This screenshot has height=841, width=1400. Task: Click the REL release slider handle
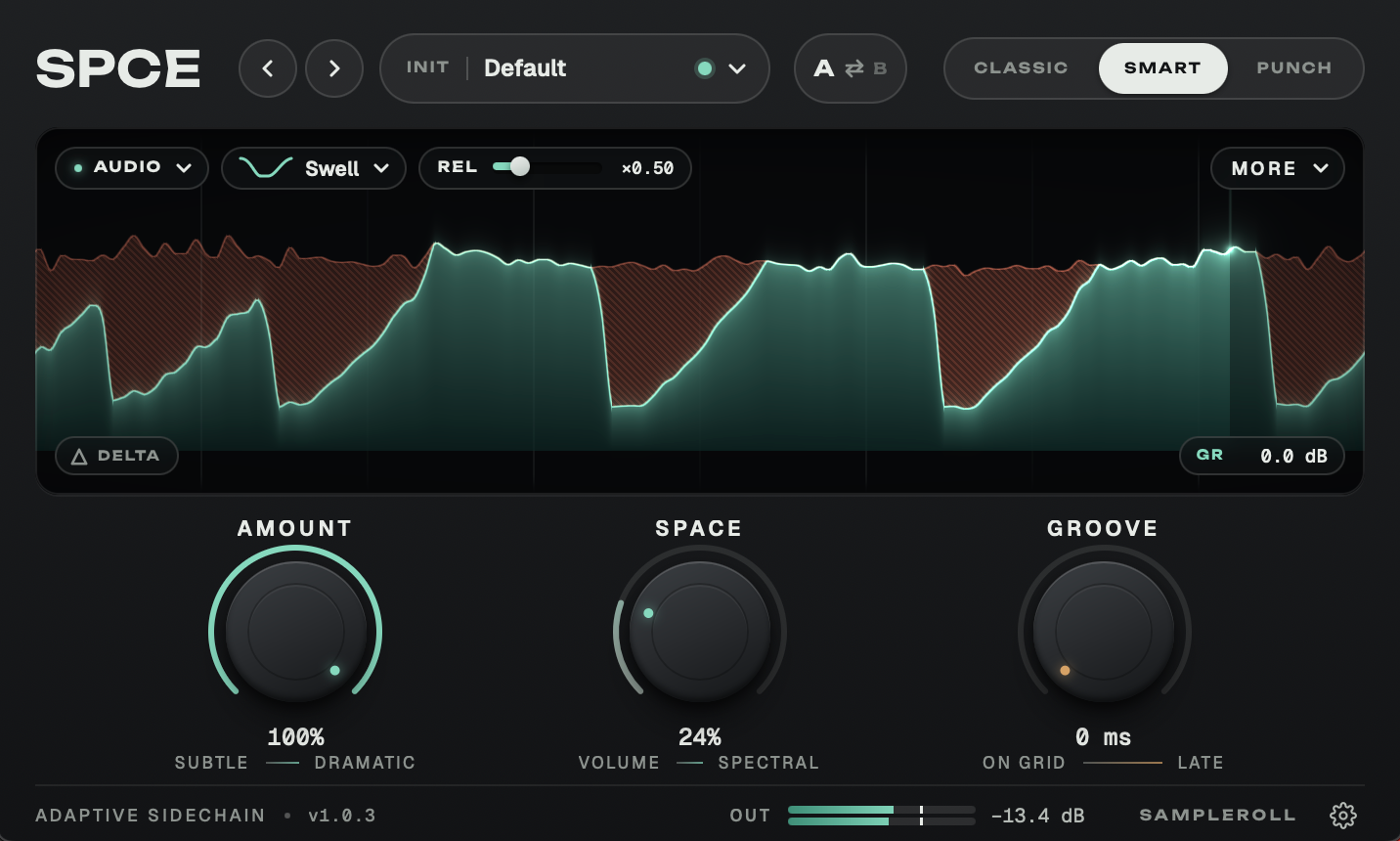click(520, 167)
